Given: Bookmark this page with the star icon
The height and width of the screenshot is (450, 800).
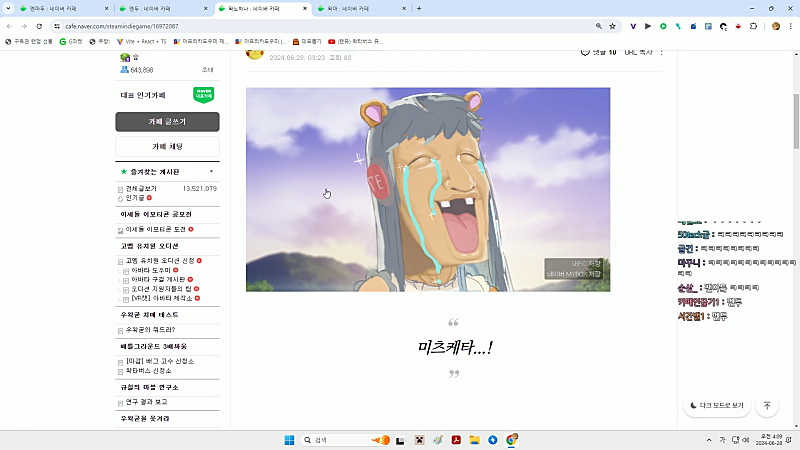Looking at the screenshot, I should 612,26.
